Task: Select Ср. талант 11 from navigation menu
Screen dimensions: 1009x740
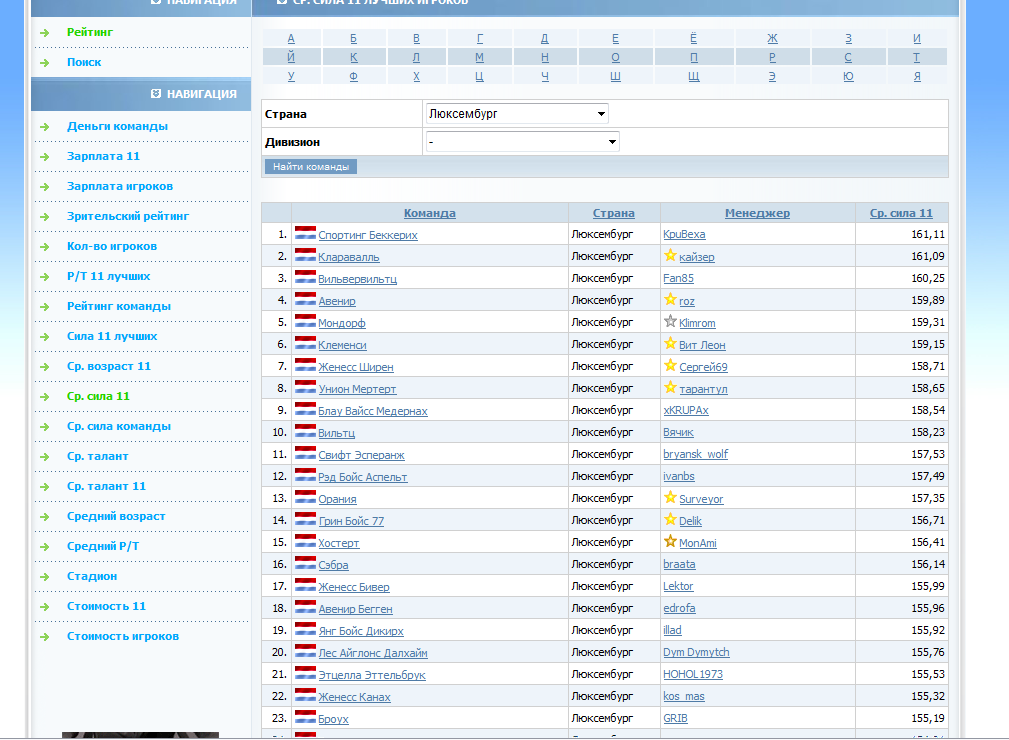Action: click(106, 486)
